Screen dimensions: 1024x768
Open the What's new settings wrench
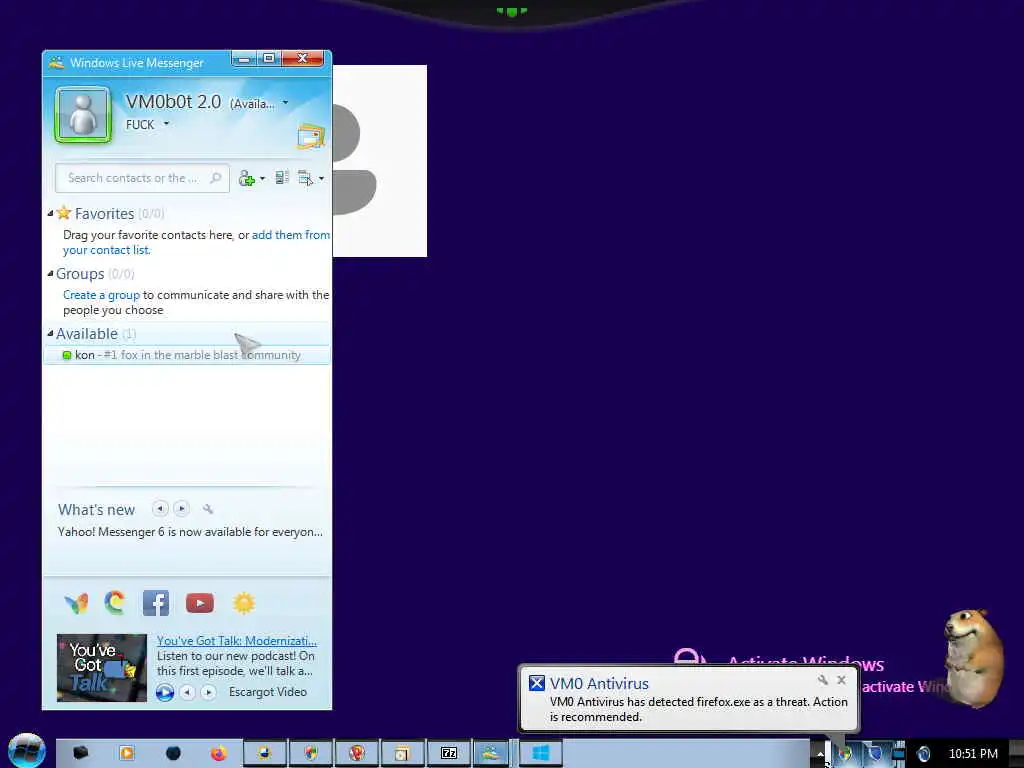click(208, 509)
